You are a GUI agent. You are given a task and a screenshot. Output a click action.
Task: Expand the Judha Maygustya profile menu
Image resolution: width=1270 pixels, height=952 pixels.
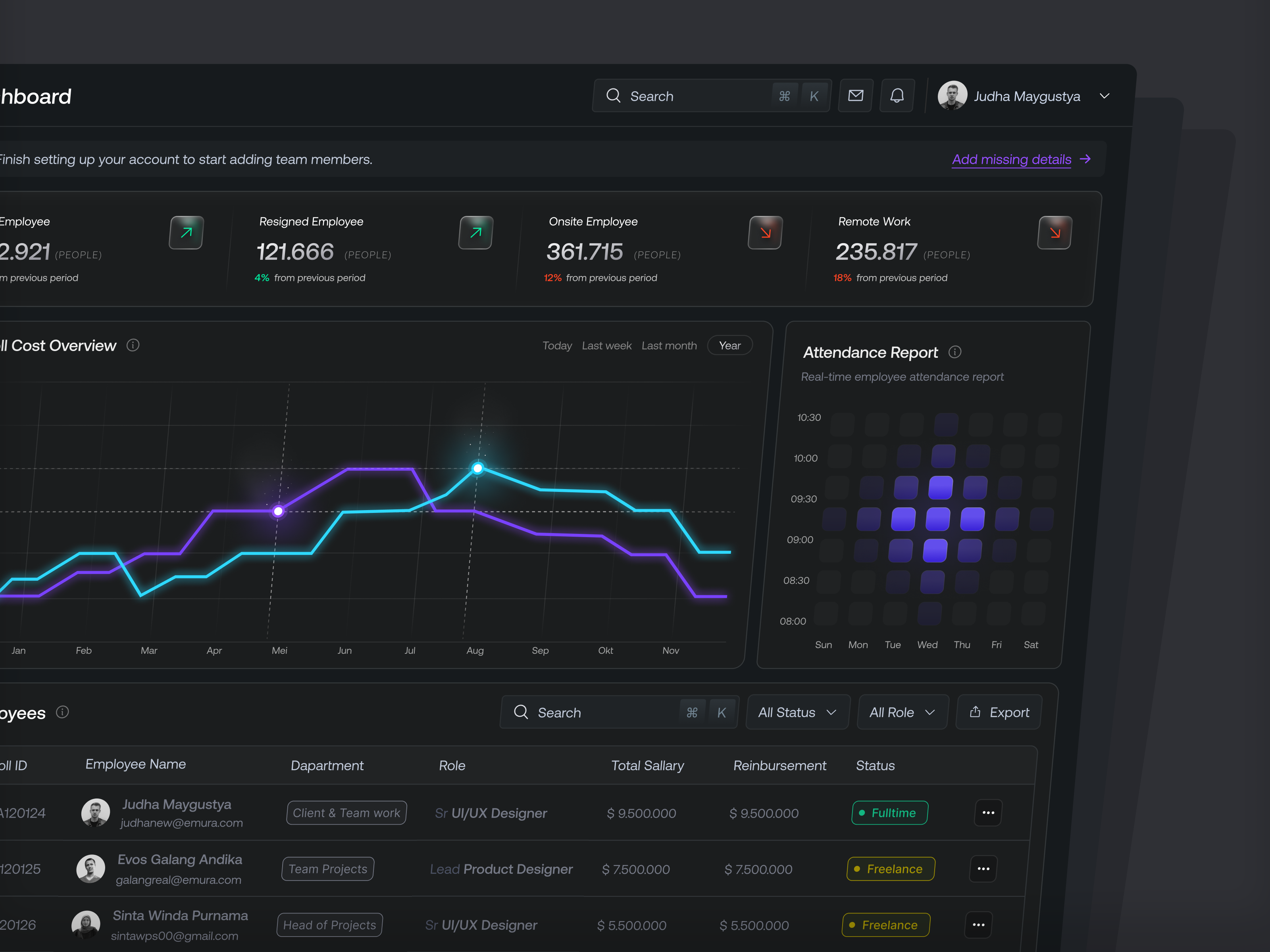[1105, 96]
